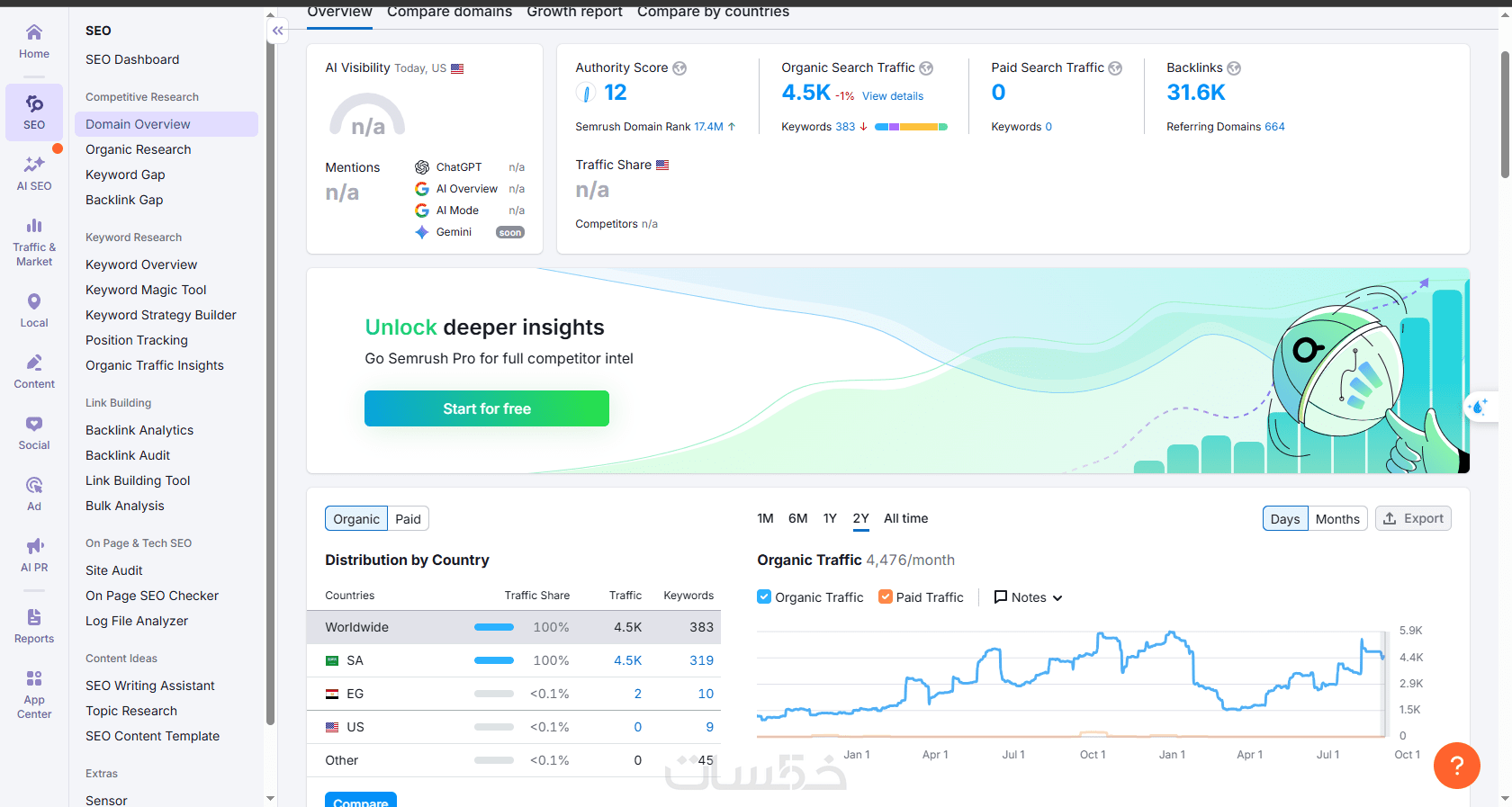Click the Gemini icon in mentions

pos(422,232)
